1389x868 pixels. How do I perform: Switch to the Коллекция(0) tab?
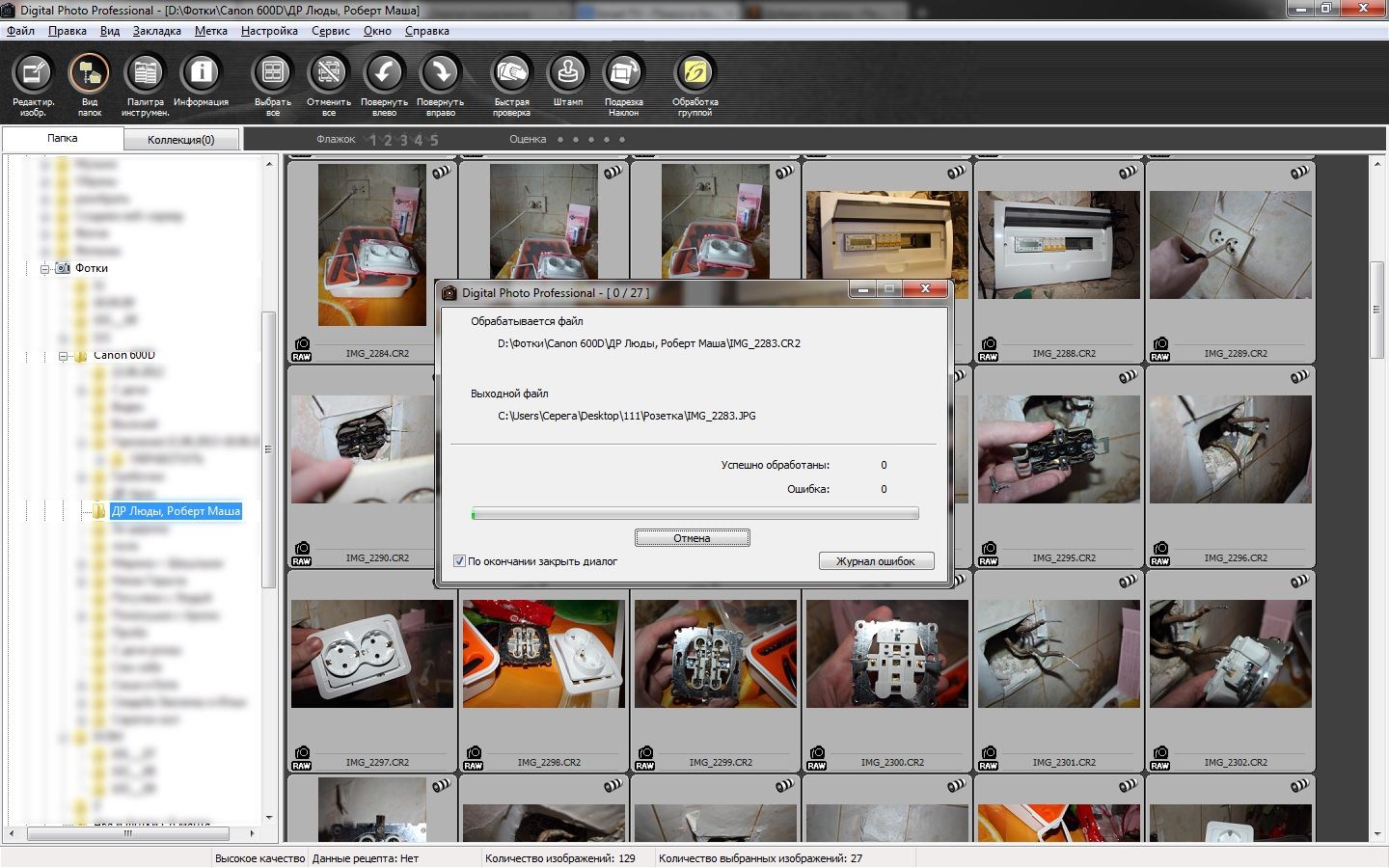point(180,140)
